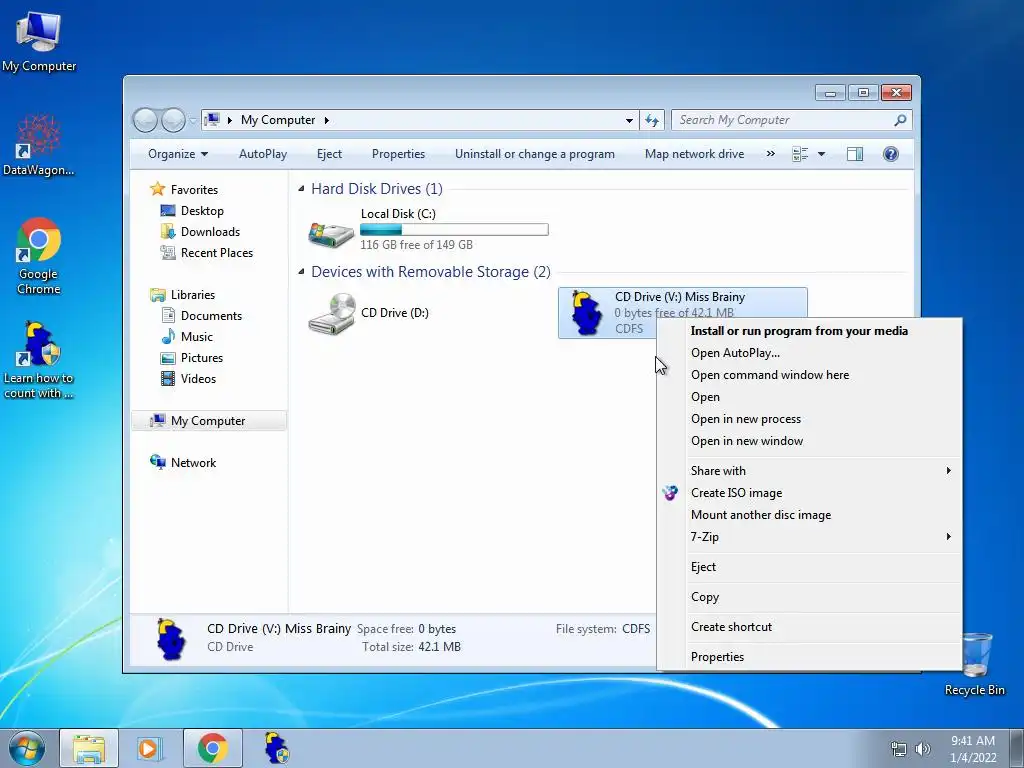Select Create shortcut in the context menu
This screenshot has width=1024, height=768.
click(731, 627)
